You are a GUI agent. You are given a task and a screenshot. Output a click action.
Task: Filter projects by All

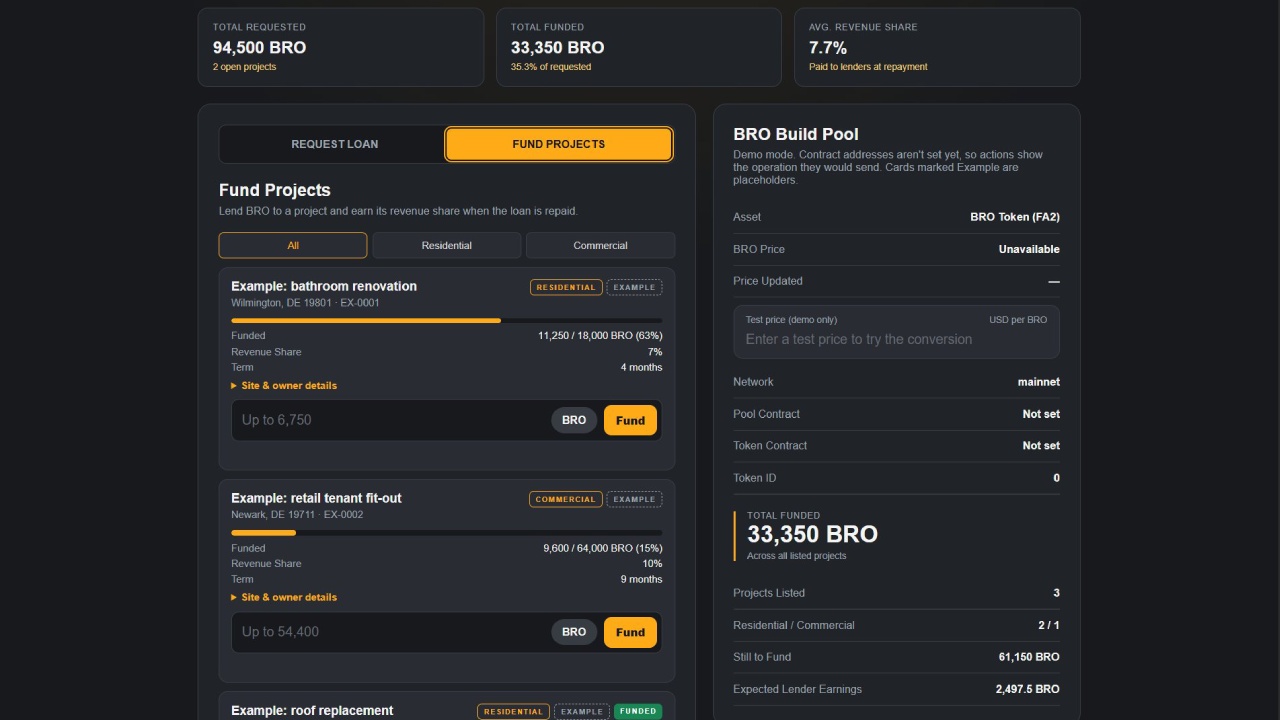293,245
